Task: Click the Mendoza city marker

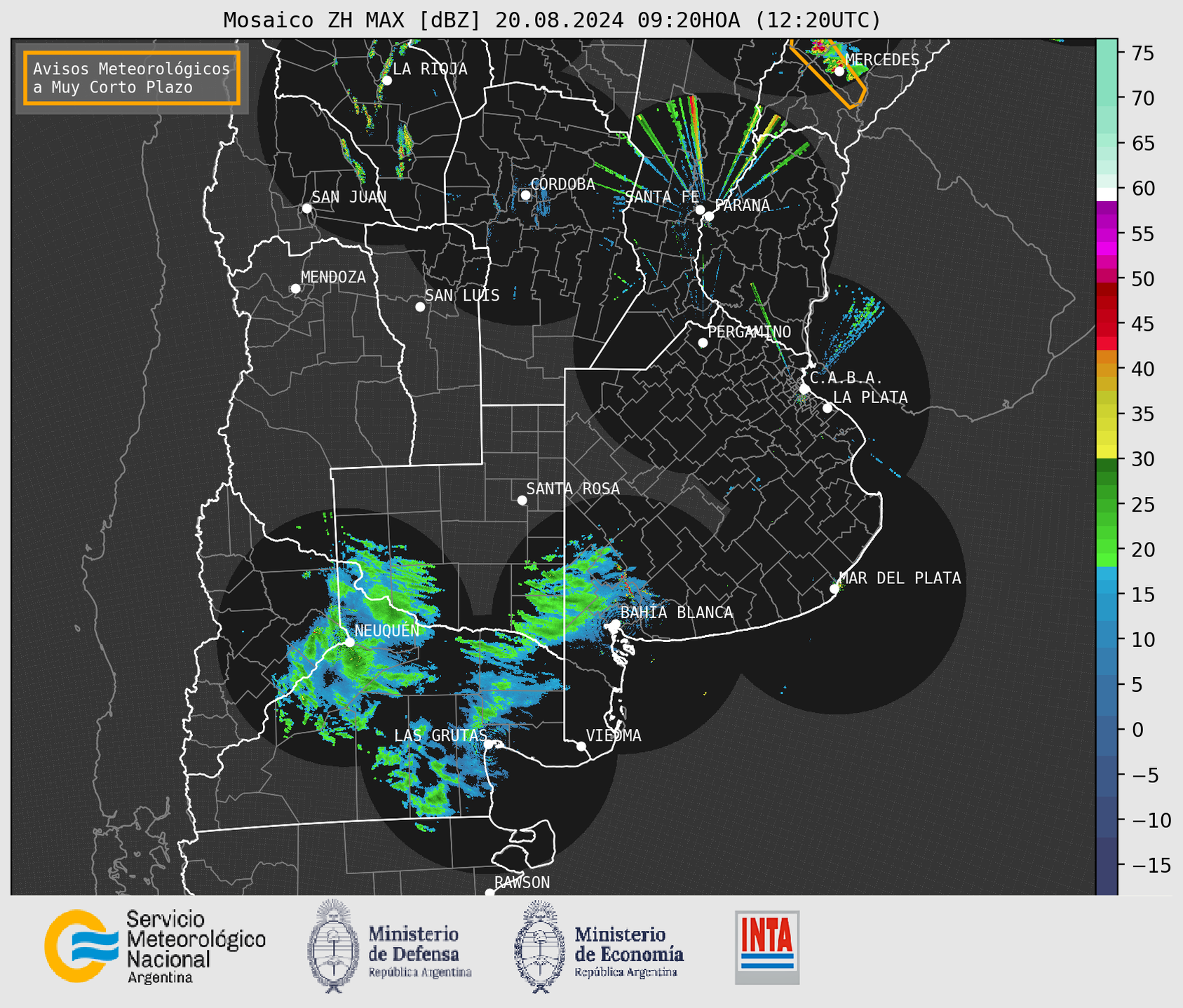Action: pyautogui.click(x=295, y=289)
